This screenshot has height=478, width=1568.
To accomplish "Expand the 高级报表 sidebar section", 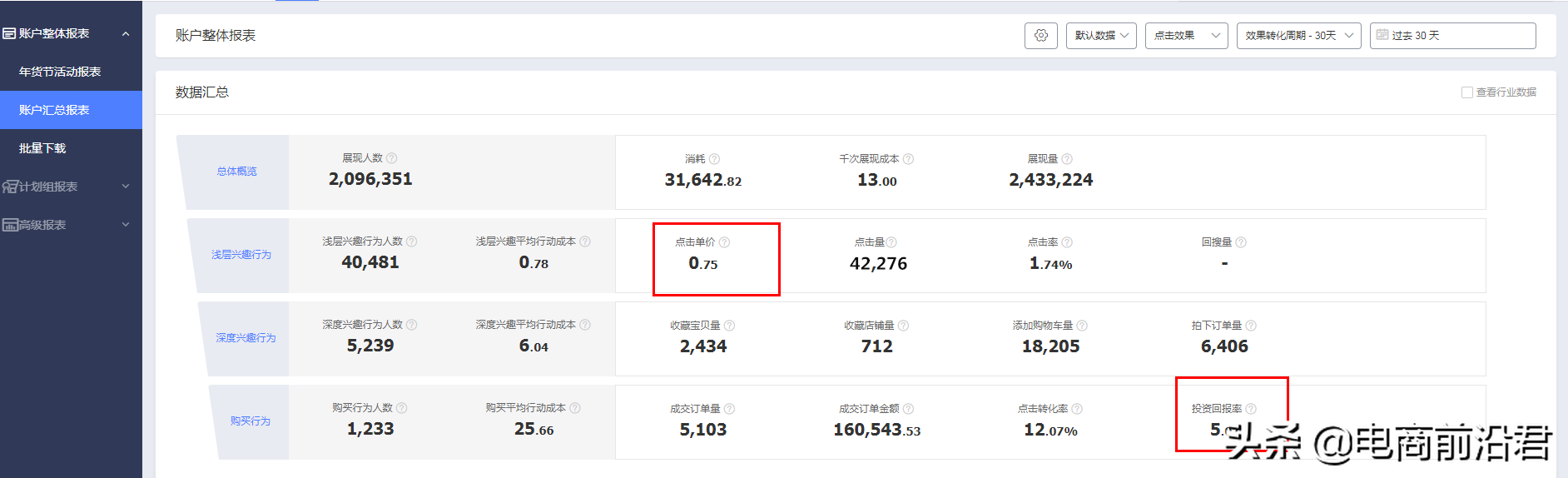I will pos(126,225).
